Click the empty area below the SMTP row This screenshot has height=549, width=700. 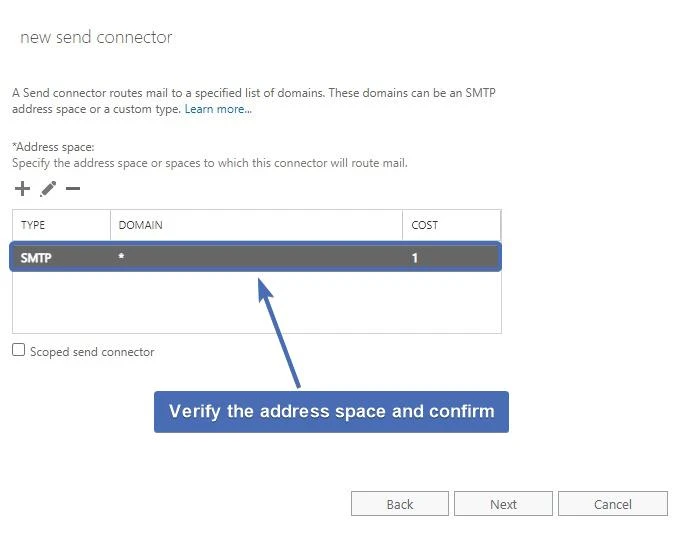pyautogui.click(x=256, y=302)
